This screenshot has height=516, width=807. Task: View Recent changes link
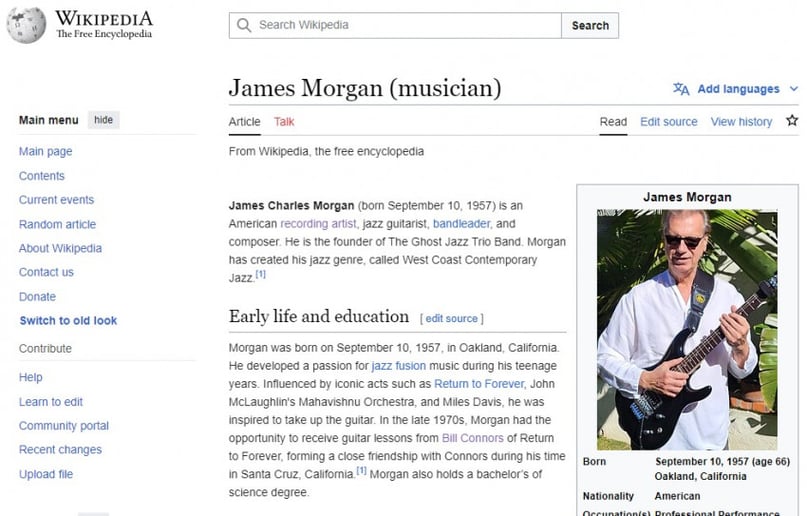coord(60,450)
